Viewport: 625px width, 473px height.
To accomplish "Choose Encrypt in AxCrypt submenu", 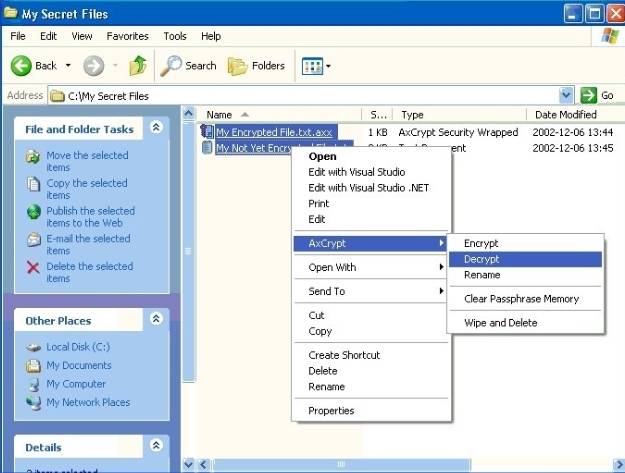I will pyautogui.click(x=525, y=243).
